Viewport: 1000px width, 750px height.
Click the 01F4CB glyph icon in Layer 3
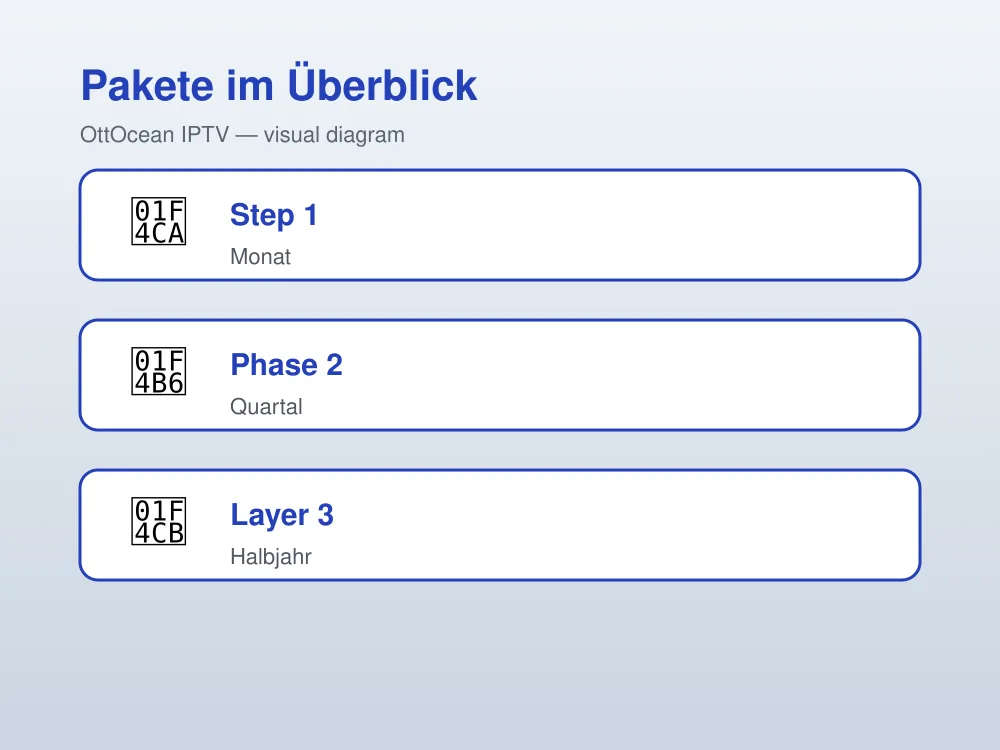tap(159, 521)
